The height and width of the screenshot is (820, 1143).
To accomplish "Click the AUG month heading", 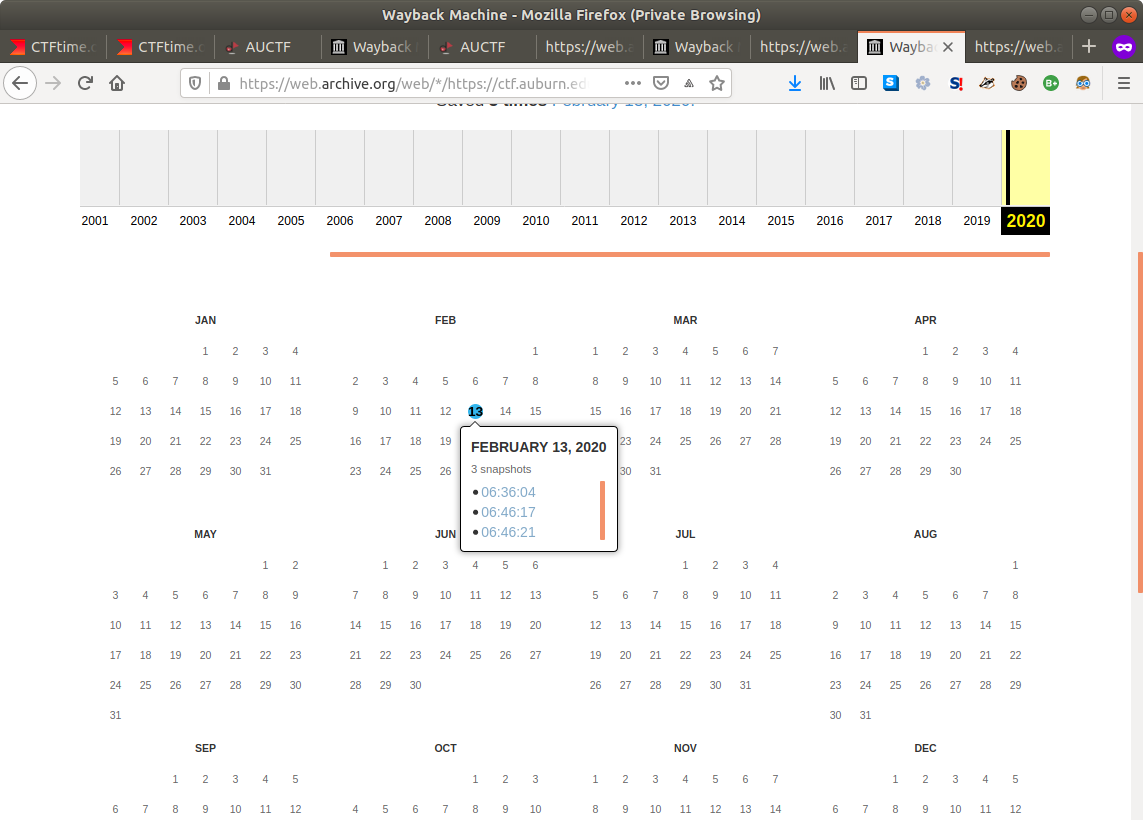I will (x=925, y=534).
